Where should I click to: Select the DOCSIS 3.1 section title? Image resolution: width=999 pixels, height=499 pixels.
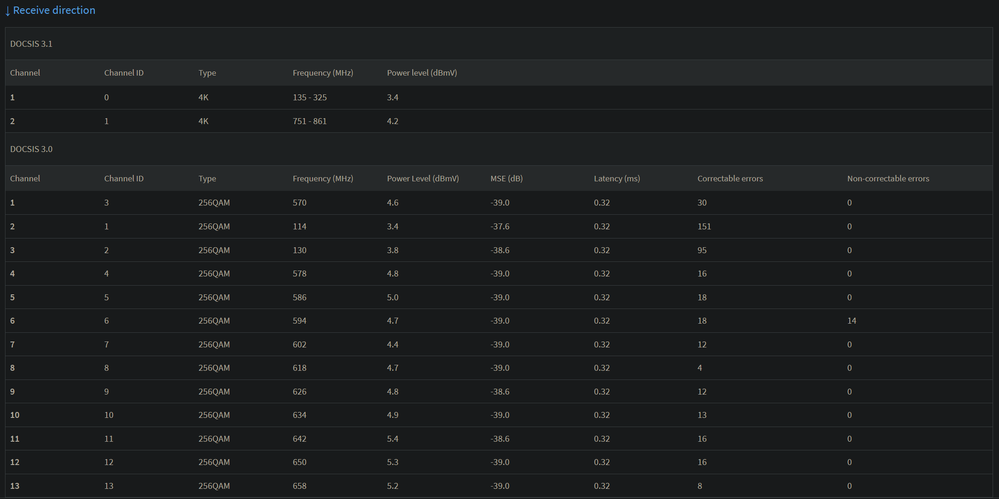(31, 44)
